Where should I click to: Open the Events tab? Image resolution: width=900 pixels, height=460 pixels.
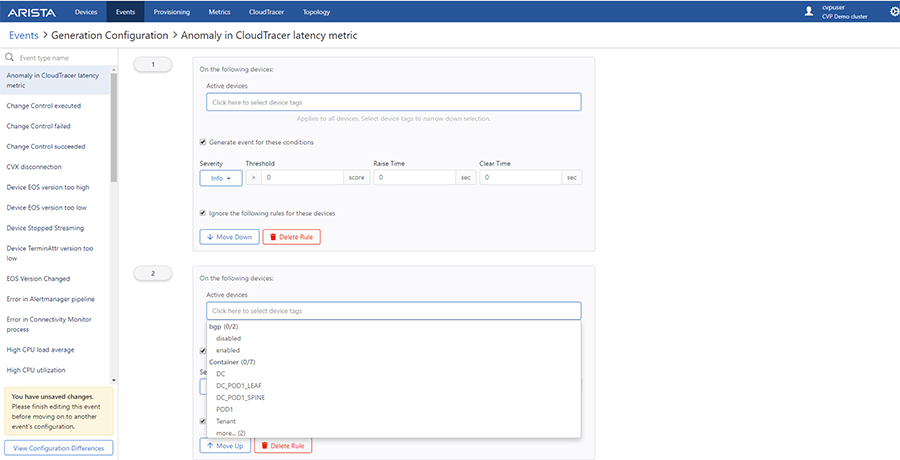pos(125,11)
